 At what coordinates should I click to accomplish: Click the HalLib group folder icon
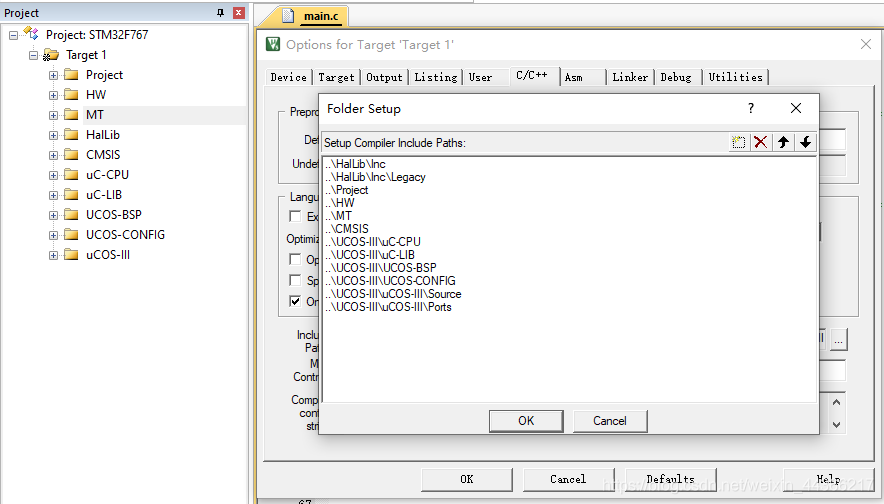[x=71, y=134]
